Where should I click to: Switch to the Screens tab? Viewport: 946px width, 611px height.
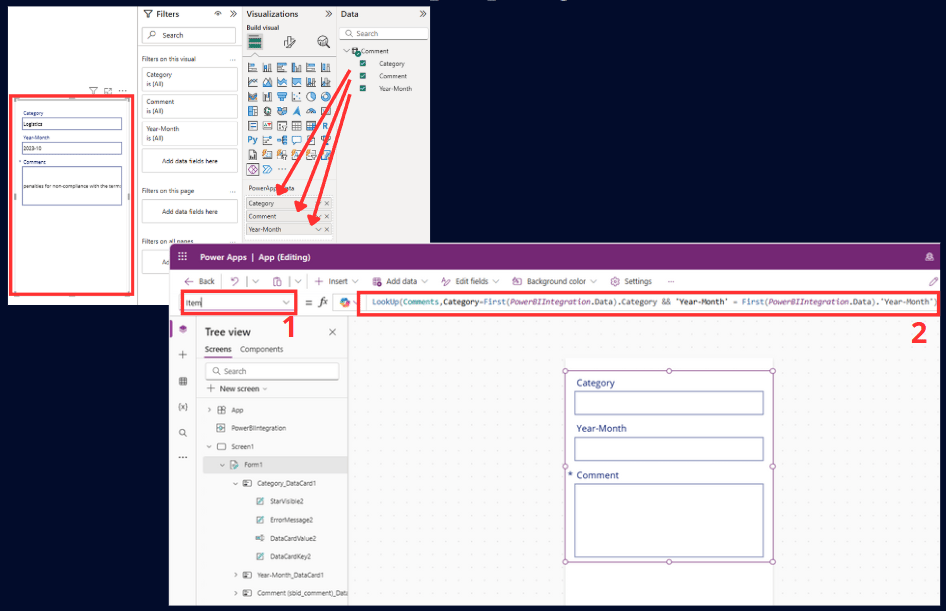[x=218, y=349]
